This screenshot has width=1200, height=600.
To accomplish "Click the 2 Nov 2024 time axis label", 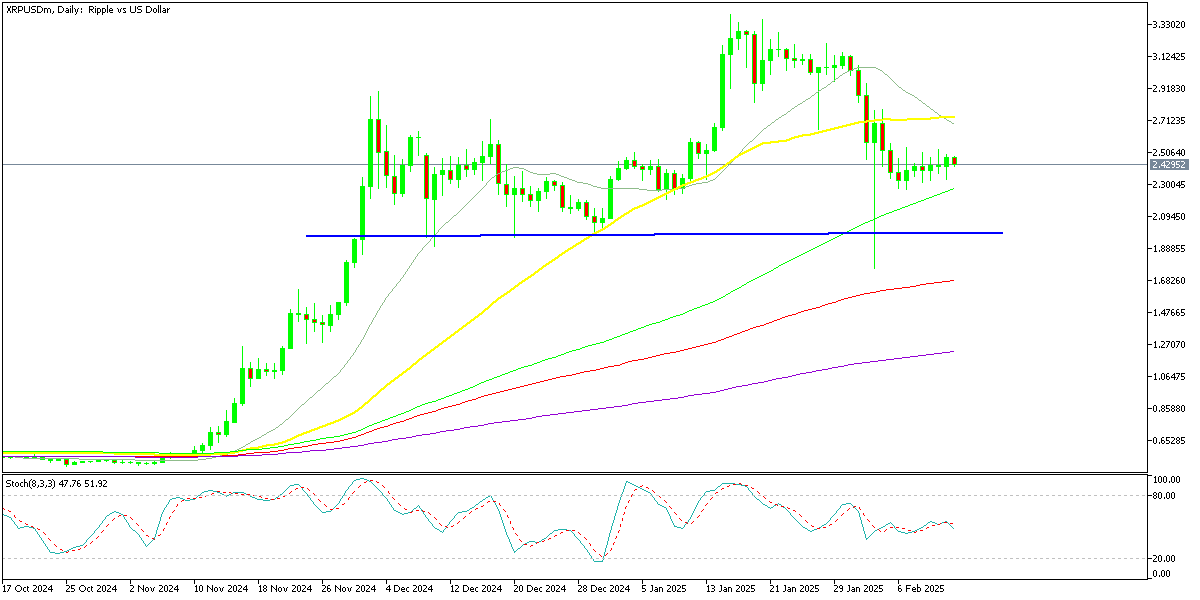I will coord(155,590).
